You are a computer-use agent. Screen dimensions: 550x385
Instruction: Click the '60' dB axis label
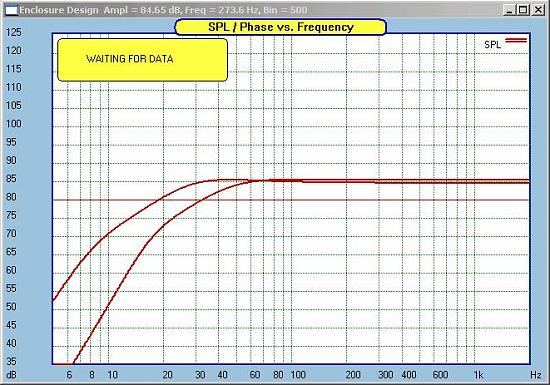[11, 270]
